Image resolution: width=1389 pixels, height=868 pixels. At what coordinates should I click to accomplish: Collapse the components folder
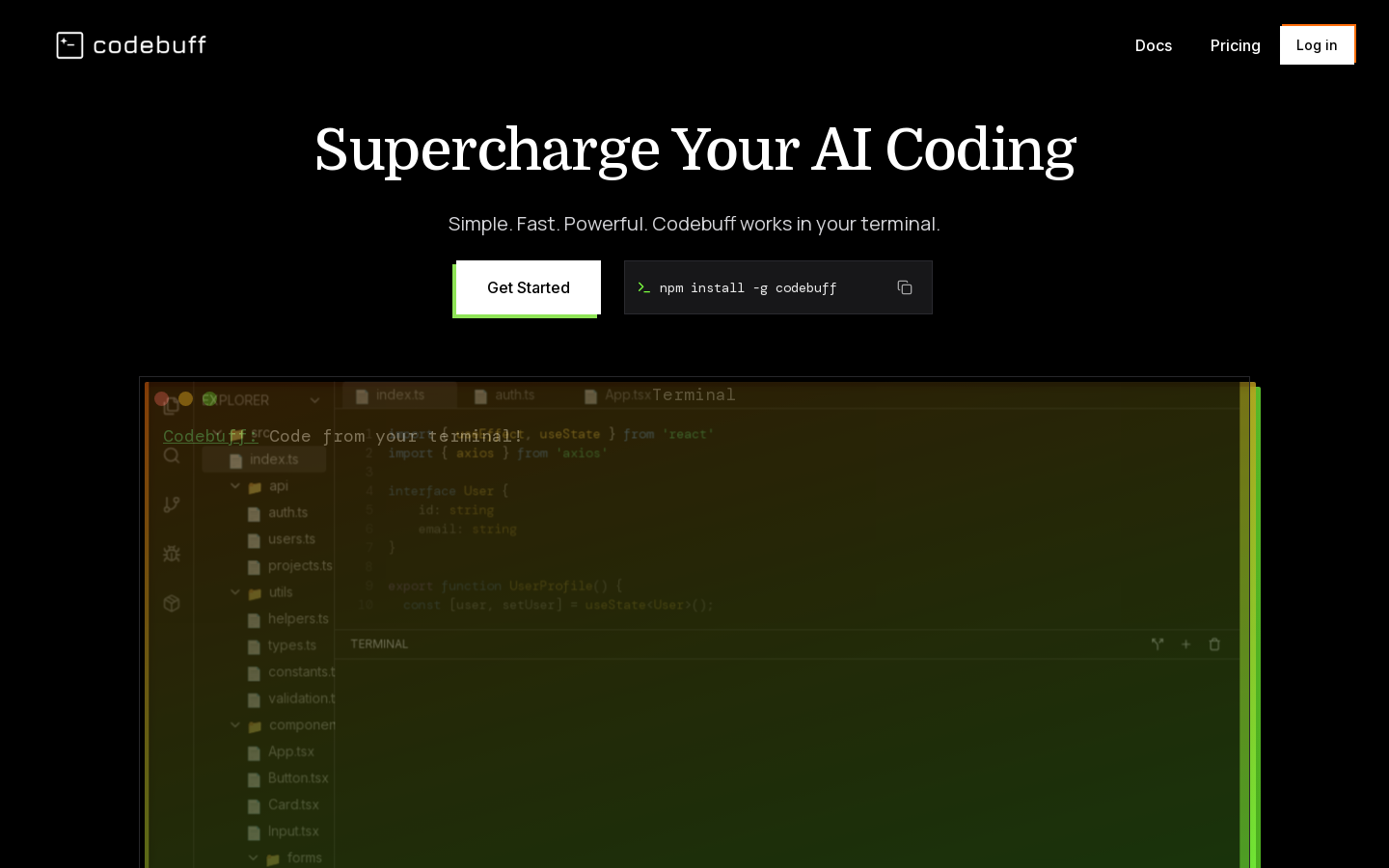coord(235,725)
